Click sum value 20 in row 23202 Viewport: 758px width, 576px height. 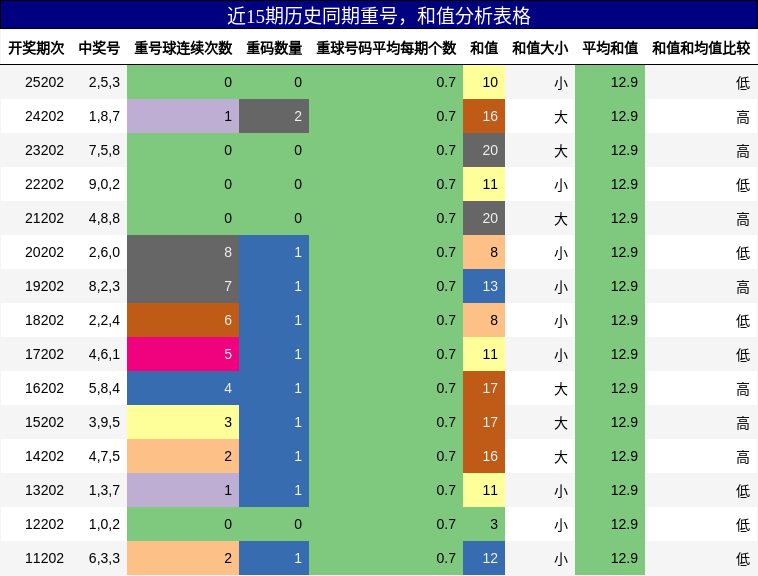(484, 150)
